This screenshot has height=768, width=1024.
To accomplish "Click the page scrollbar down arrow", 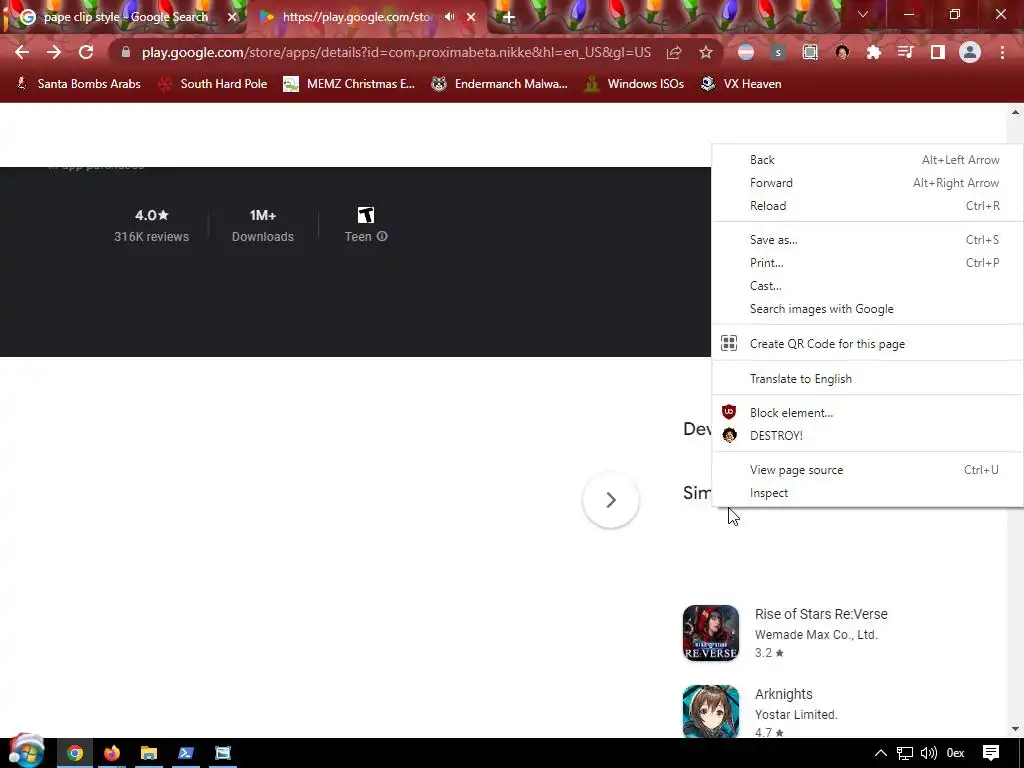I will click(x=1015, y=729).
